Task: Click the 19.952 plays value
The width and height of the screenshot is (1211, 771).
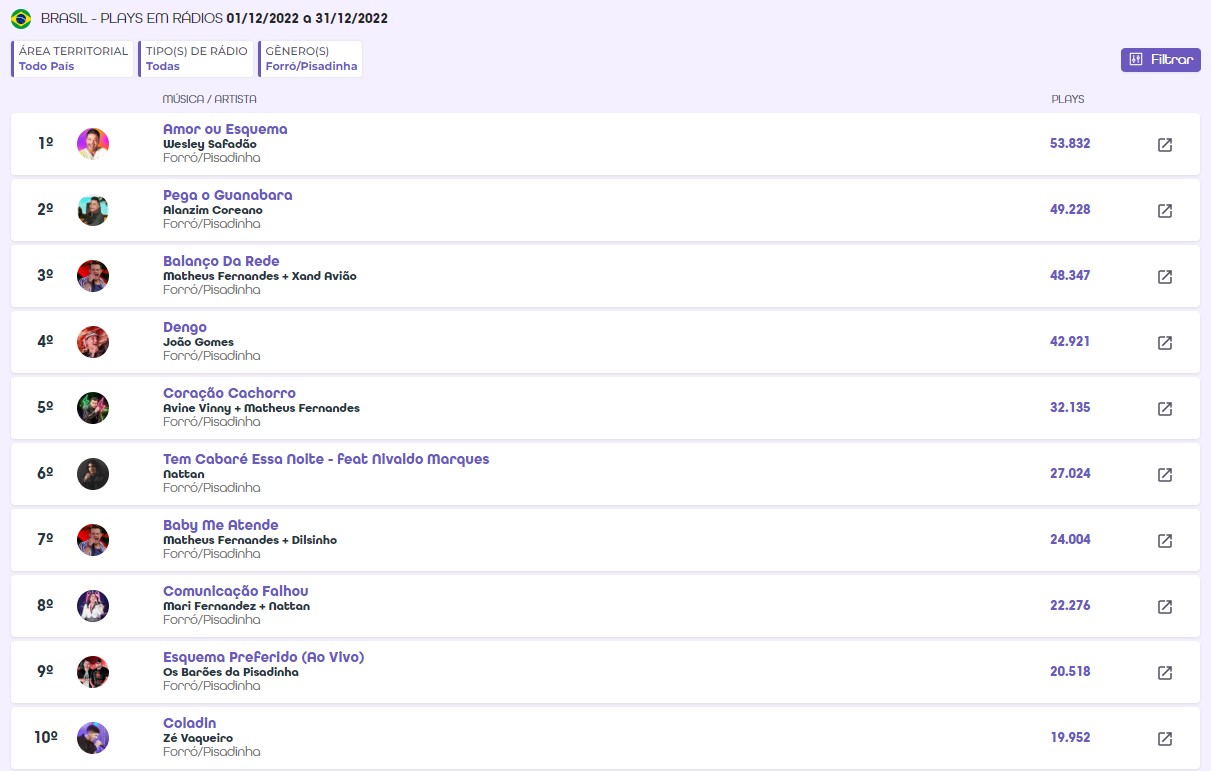Action: (x=1070, y=738)
